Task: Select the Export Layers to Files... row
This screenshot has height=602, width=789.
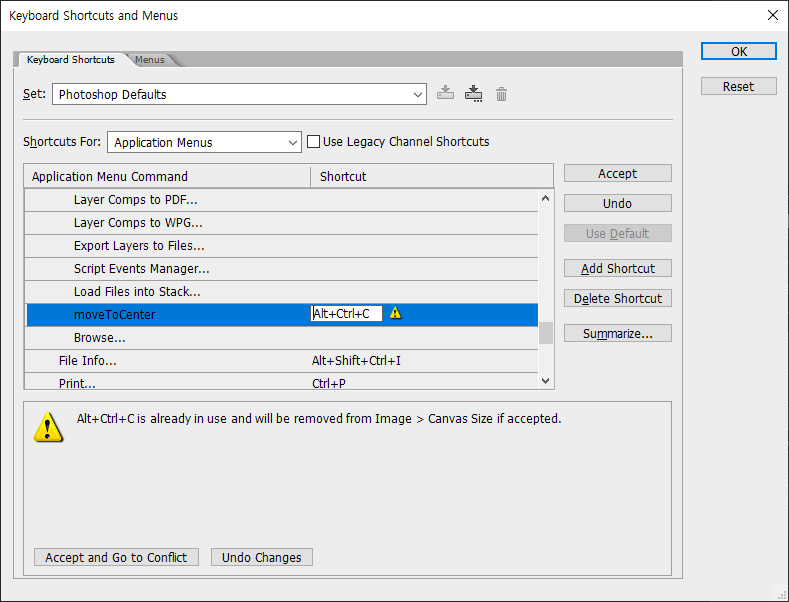Action: pos(281,246)
